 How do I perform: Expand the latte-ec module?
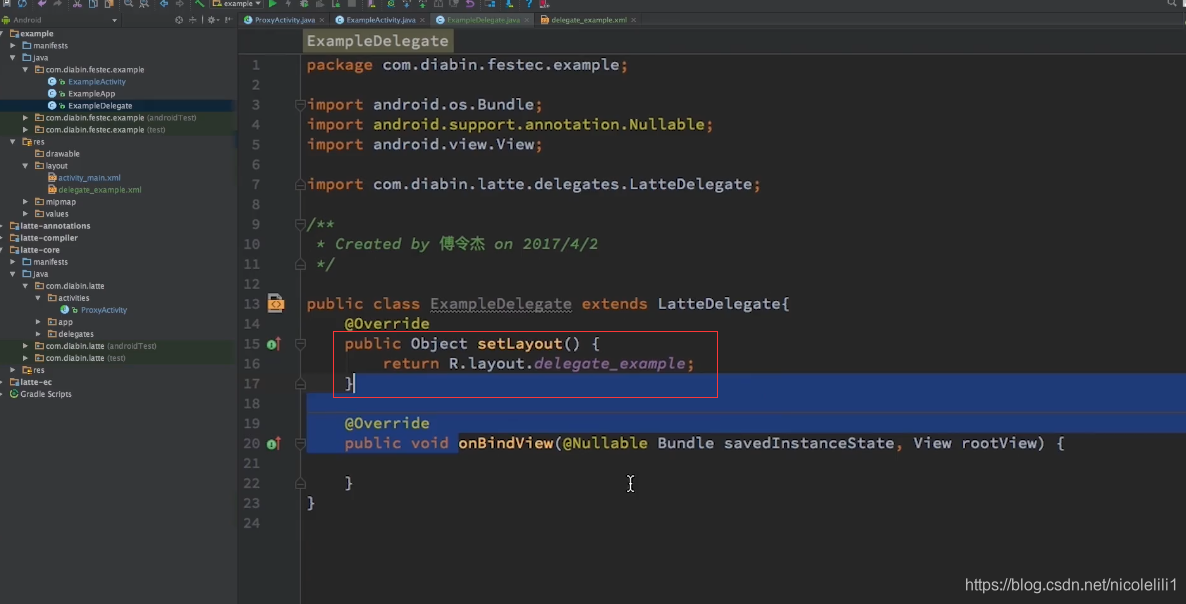pos(3,382)
